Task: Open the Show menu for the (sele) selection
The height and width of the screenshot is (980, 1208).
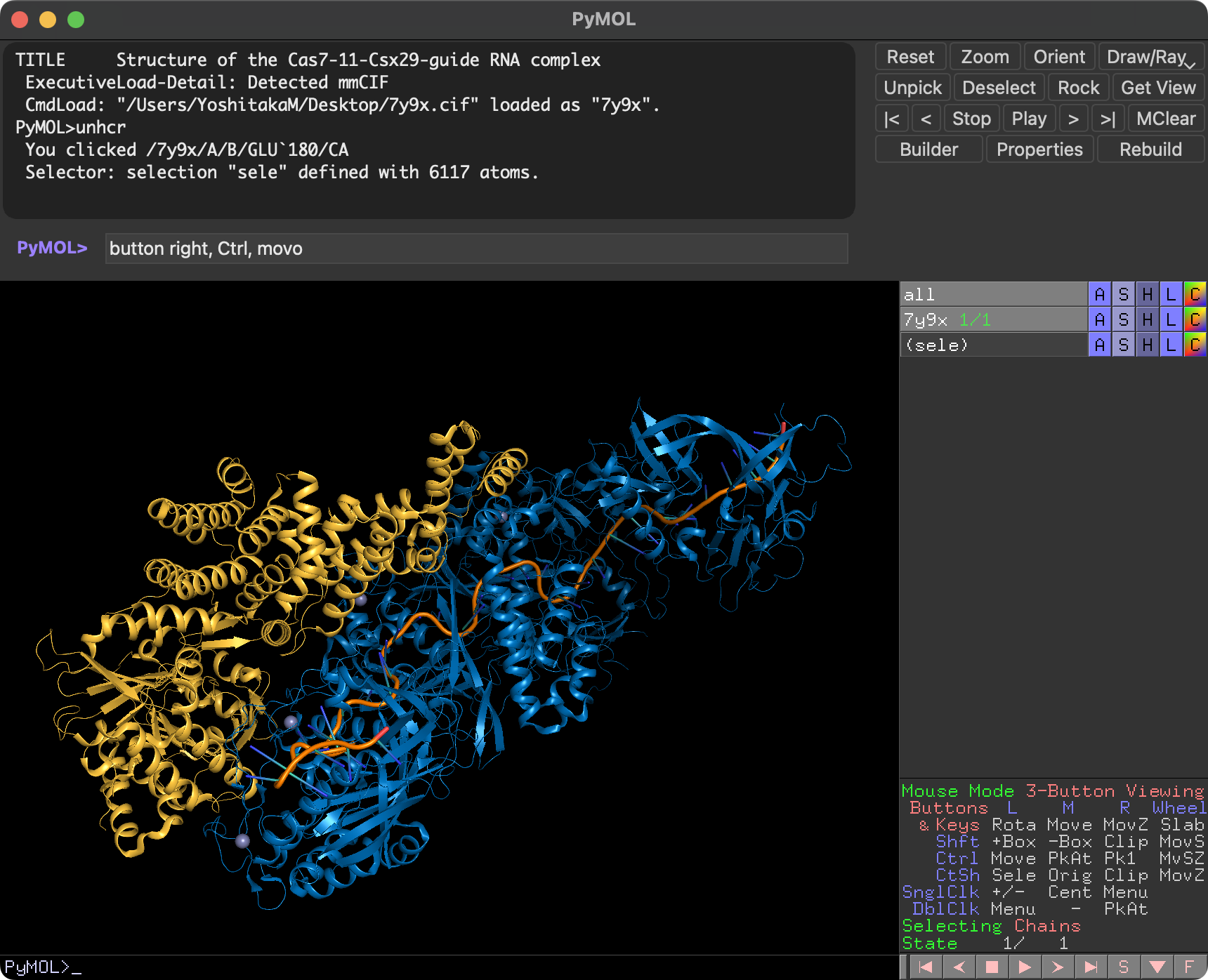Action: 1123,344
